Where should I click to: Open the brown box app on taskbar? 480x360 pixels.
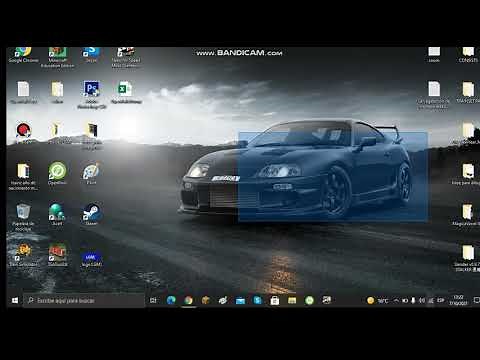tap(205, 300)
